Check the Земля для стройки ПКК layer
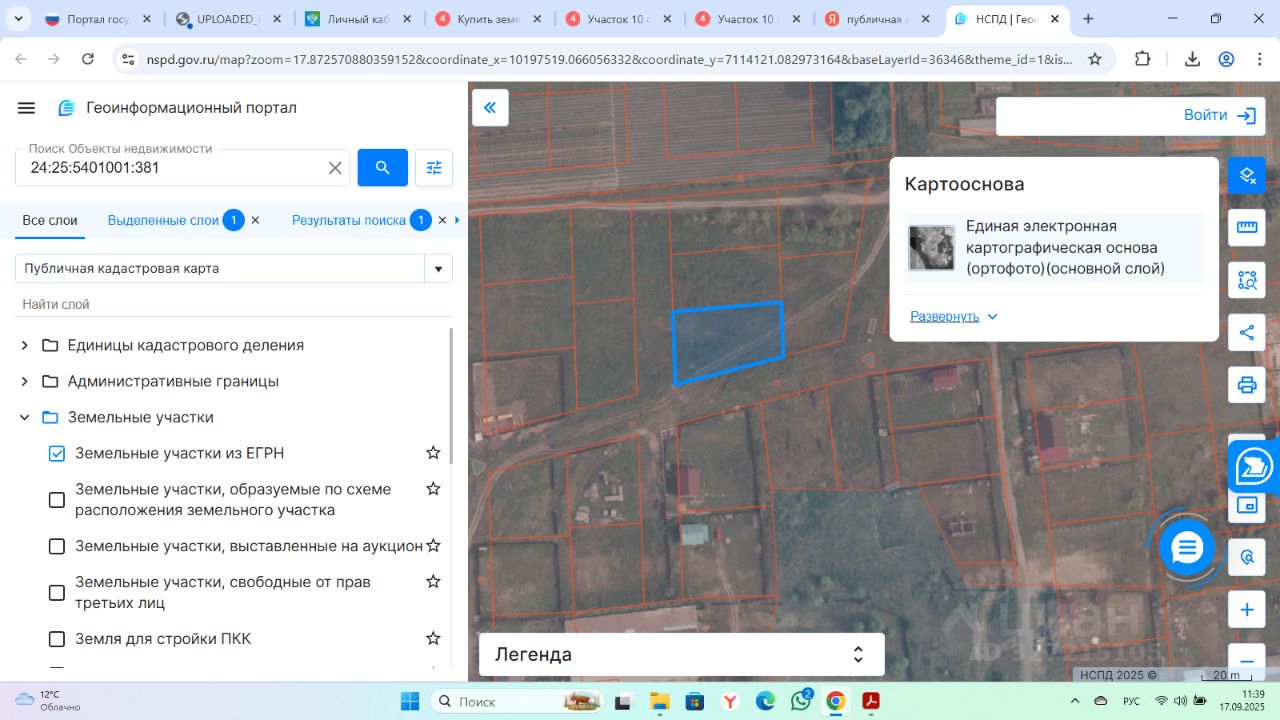The width and height of the screenshot is (1280, 720). point(57,639)
